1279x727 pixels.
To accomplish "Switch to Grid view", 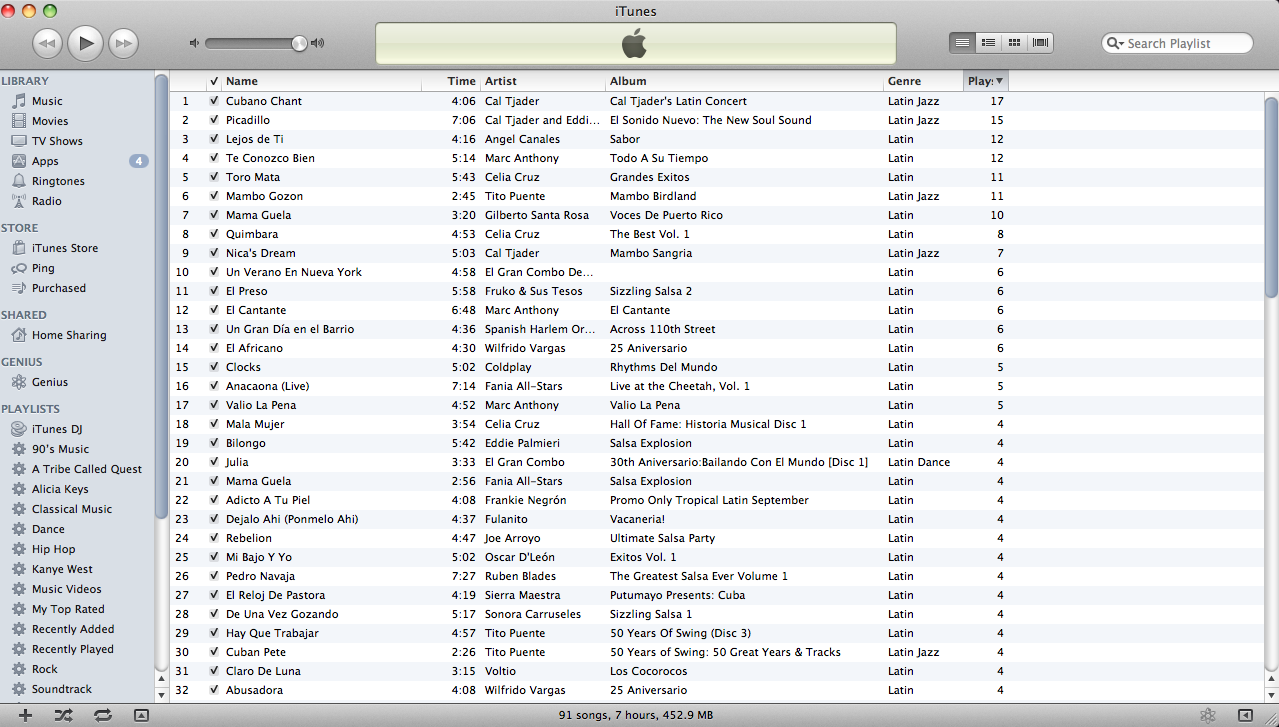I will point(1014,43).
